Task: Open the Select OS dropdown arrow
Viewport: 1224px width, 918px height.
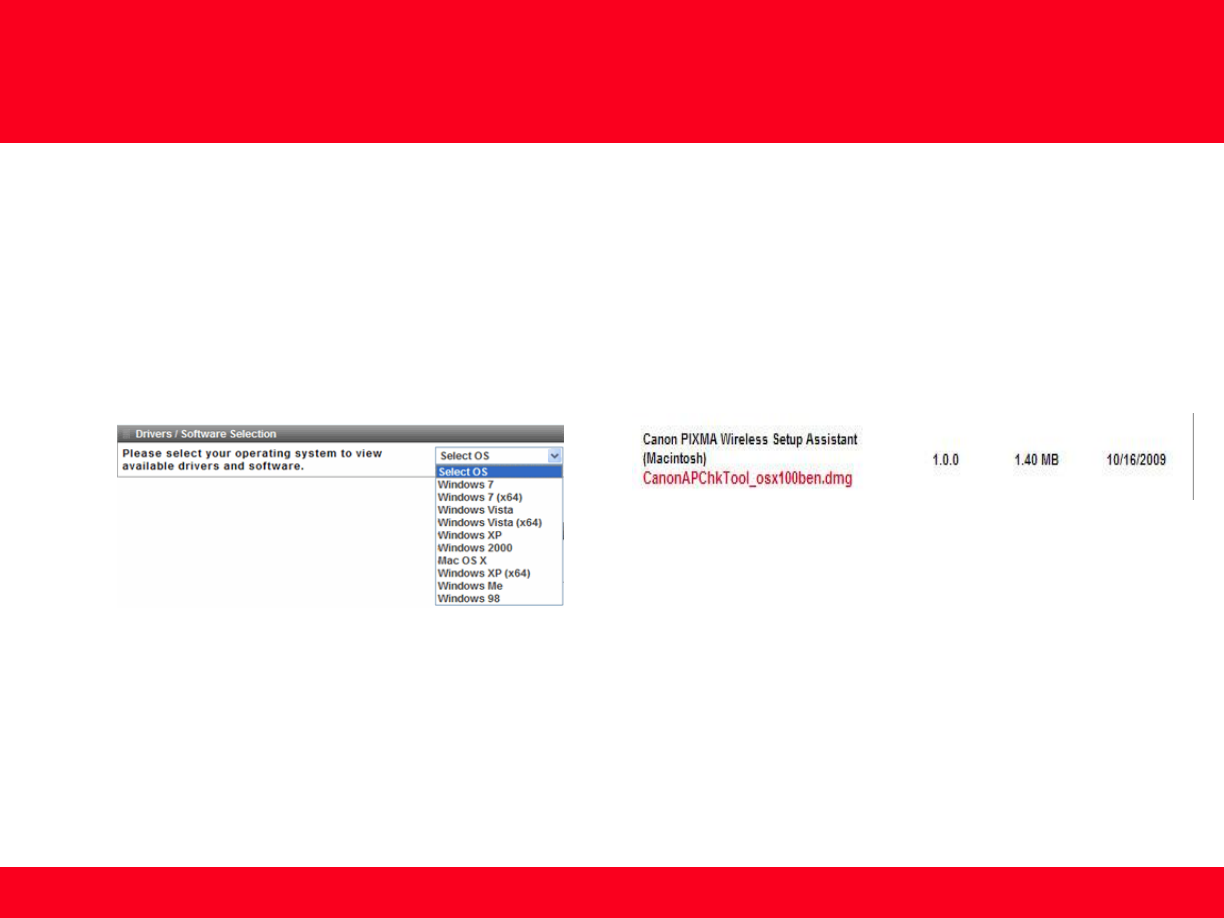Action: pos(554,456)
